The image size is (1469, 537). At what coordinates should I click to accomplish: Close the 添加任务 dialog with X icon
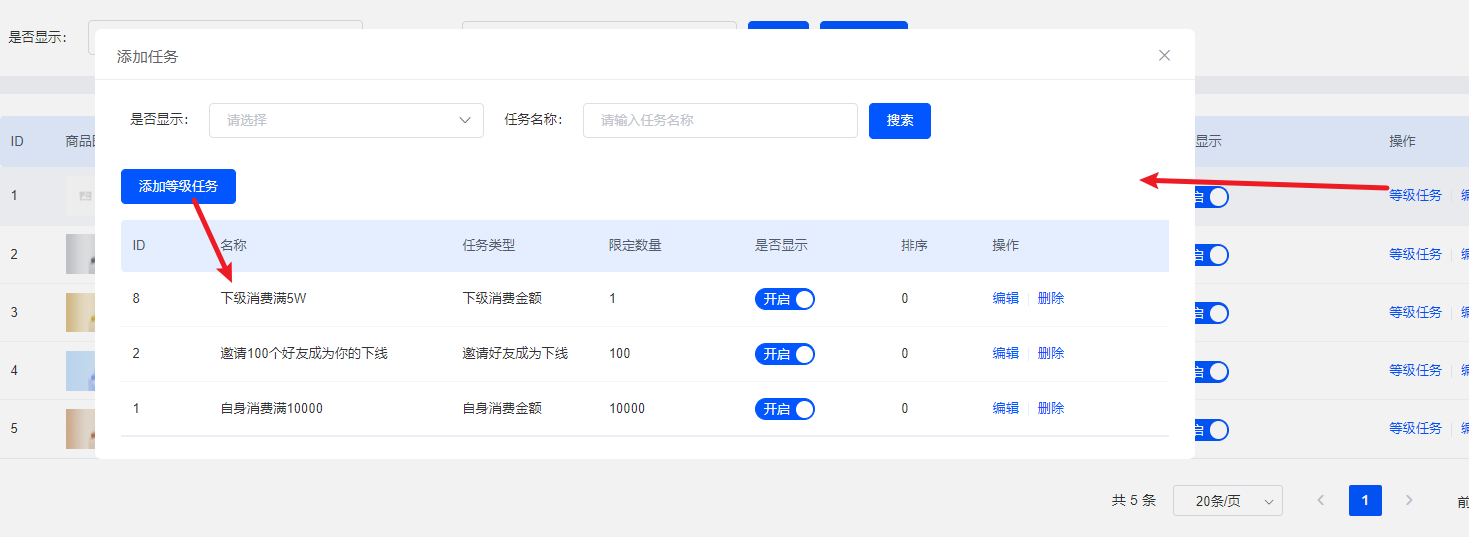coord(1164,56)
